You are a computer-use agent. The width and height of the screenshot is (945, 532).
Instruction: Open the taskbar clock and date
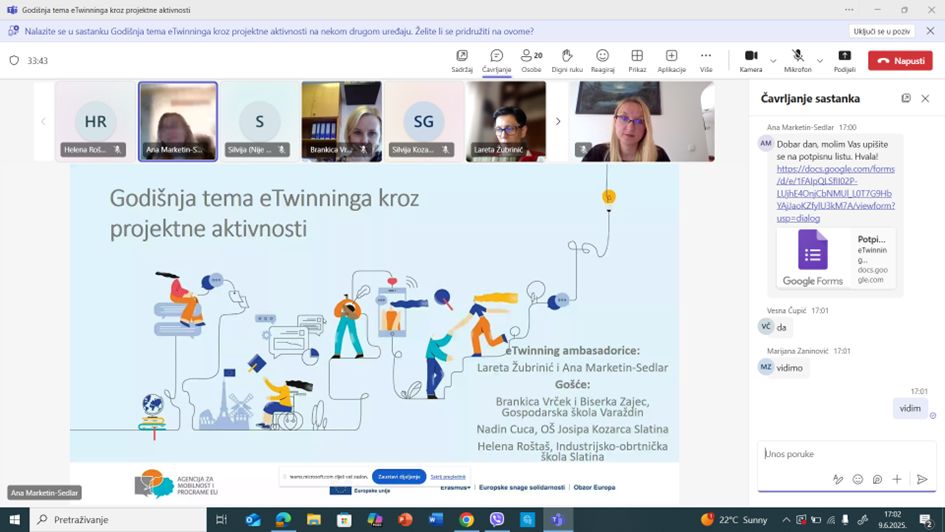(892, 519)
